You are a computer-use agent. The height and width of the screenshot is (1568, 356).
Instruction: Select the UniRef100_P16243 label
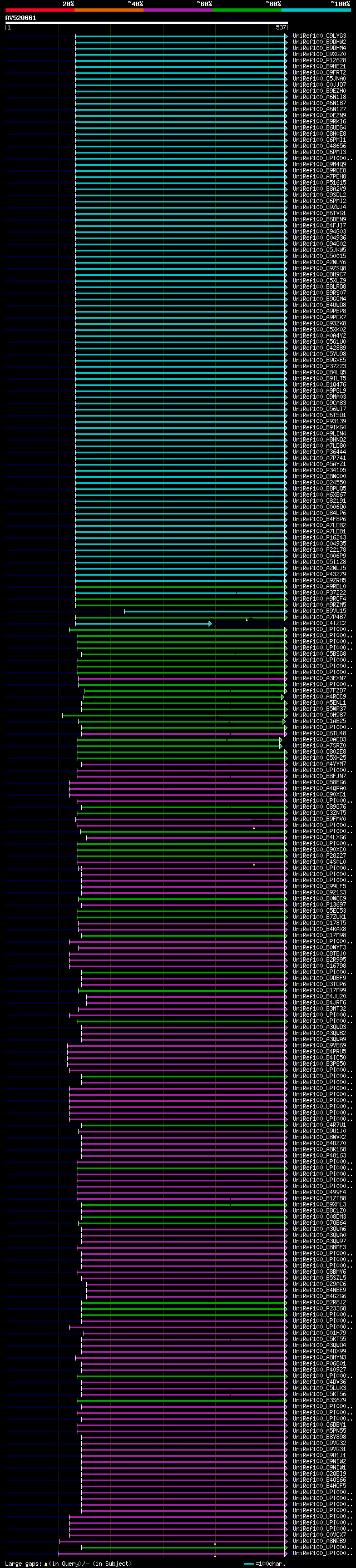pos(319,537)
